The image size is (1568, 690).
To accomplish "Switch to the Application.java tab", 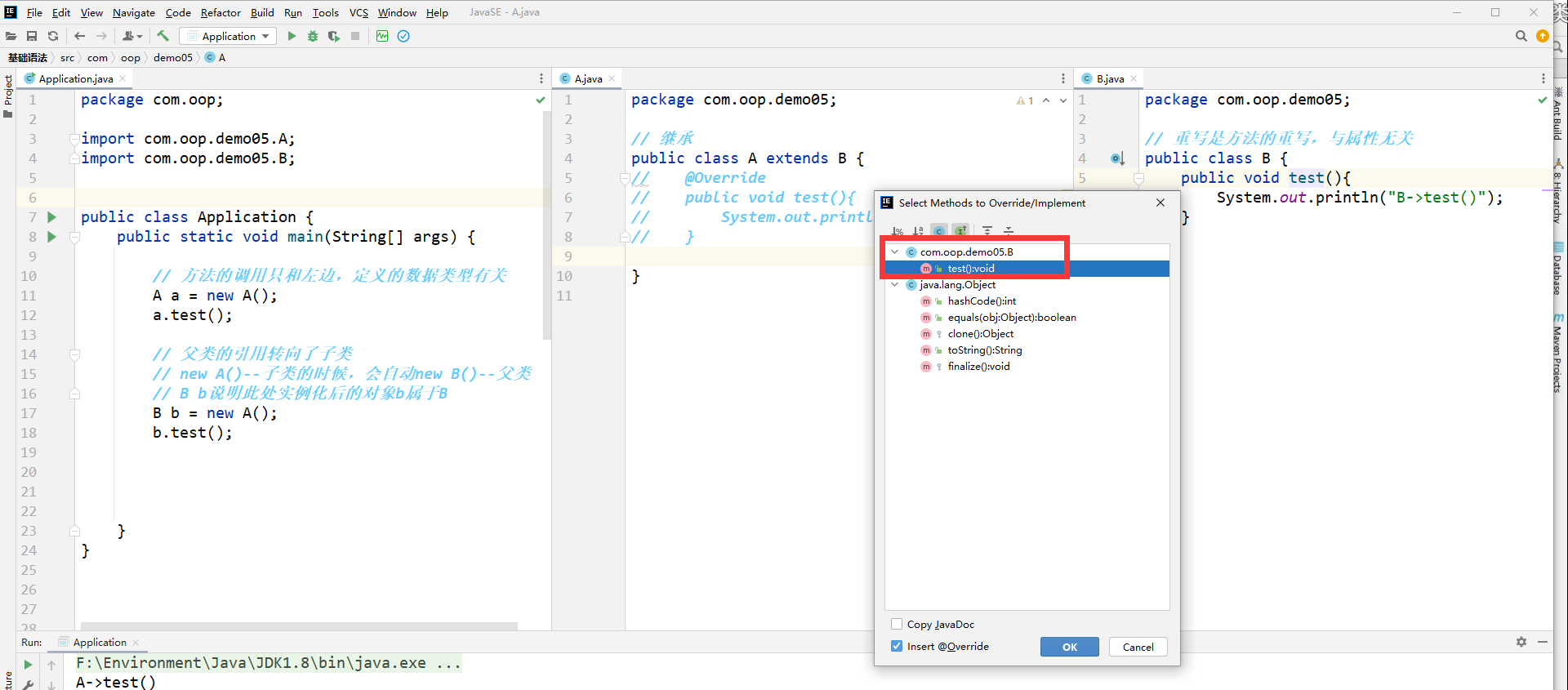I will tap(75, 78).
